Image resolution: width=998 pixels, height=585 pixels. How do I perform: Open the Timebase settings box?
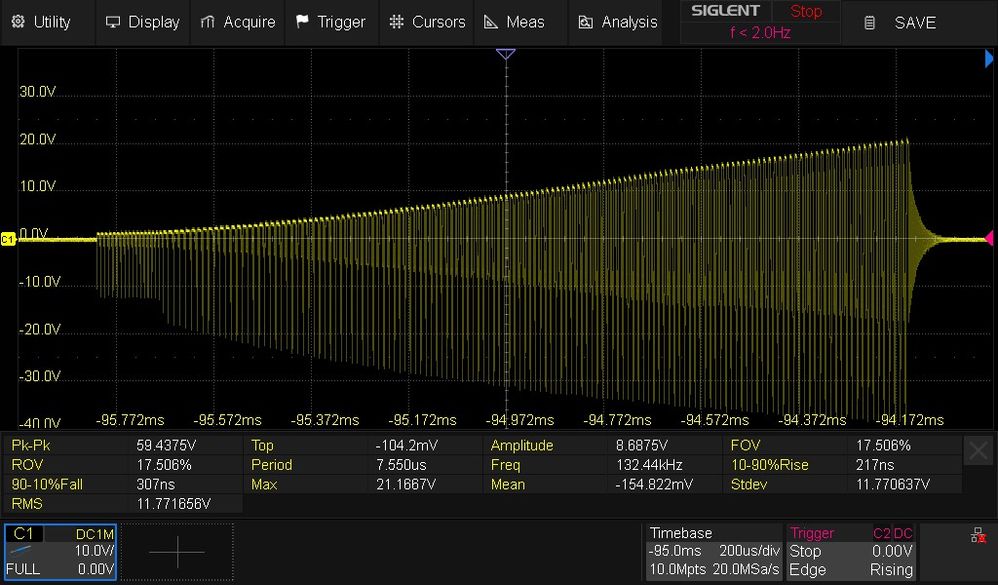pos(714,552)
